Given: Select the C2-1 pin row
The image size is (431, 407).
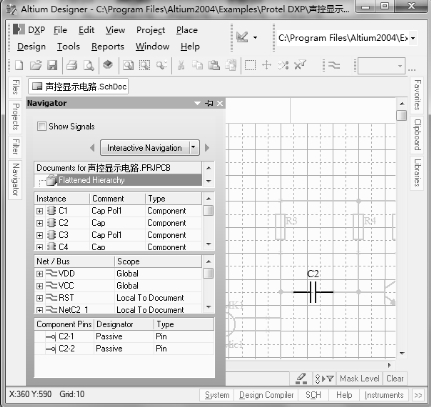Looking at the screenshot, I should click(124, 337).
